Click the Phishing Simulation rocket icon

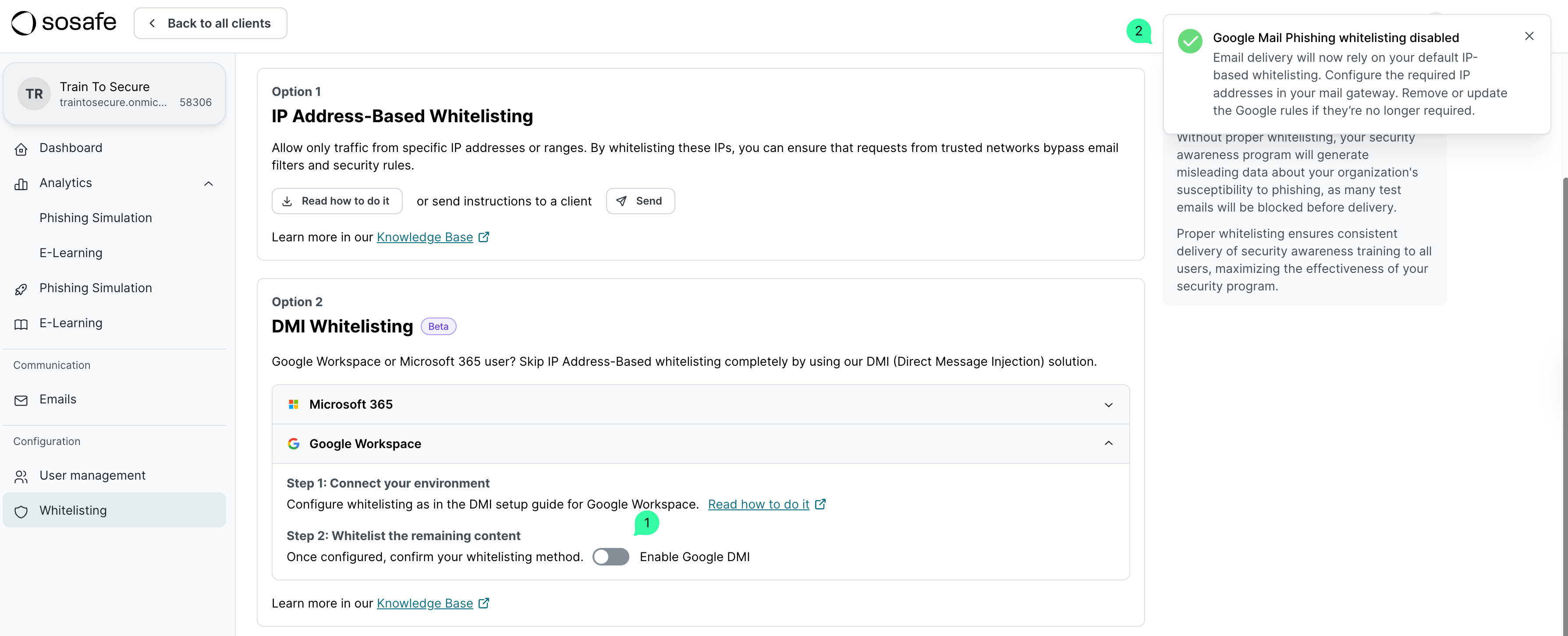pyautogui.click(x=21, y=289)
